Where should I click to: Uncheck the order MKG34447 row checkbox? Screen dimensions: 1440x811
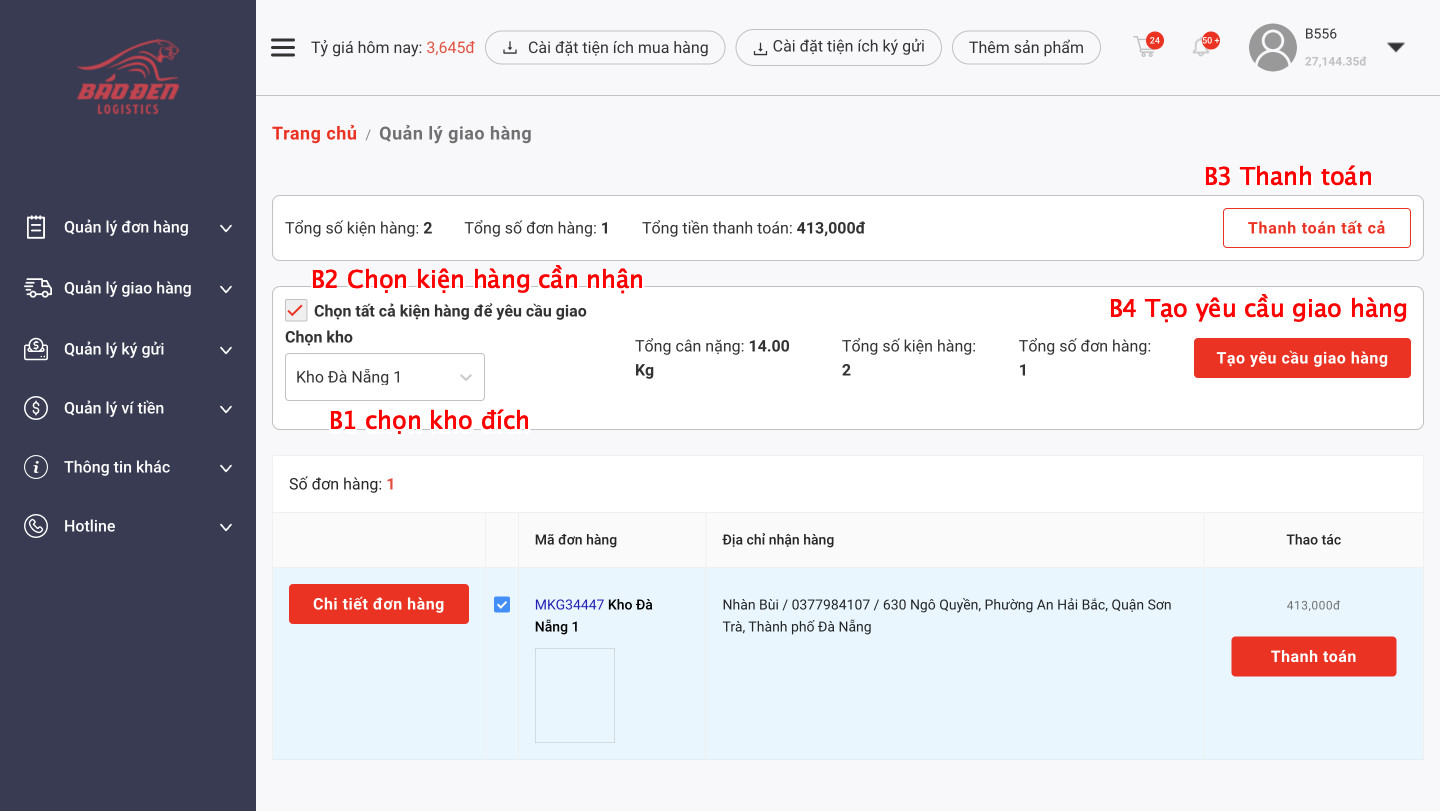coord(502,605)
